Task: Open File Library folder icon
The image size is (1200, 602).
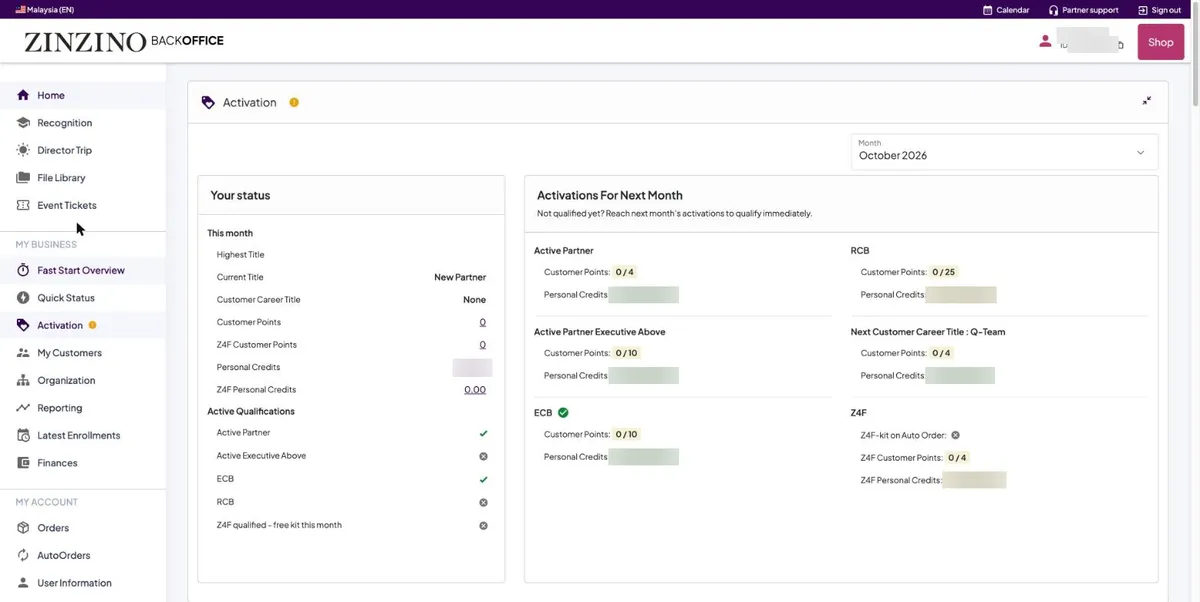Action: pyautogui.click(x=23, y=178)
